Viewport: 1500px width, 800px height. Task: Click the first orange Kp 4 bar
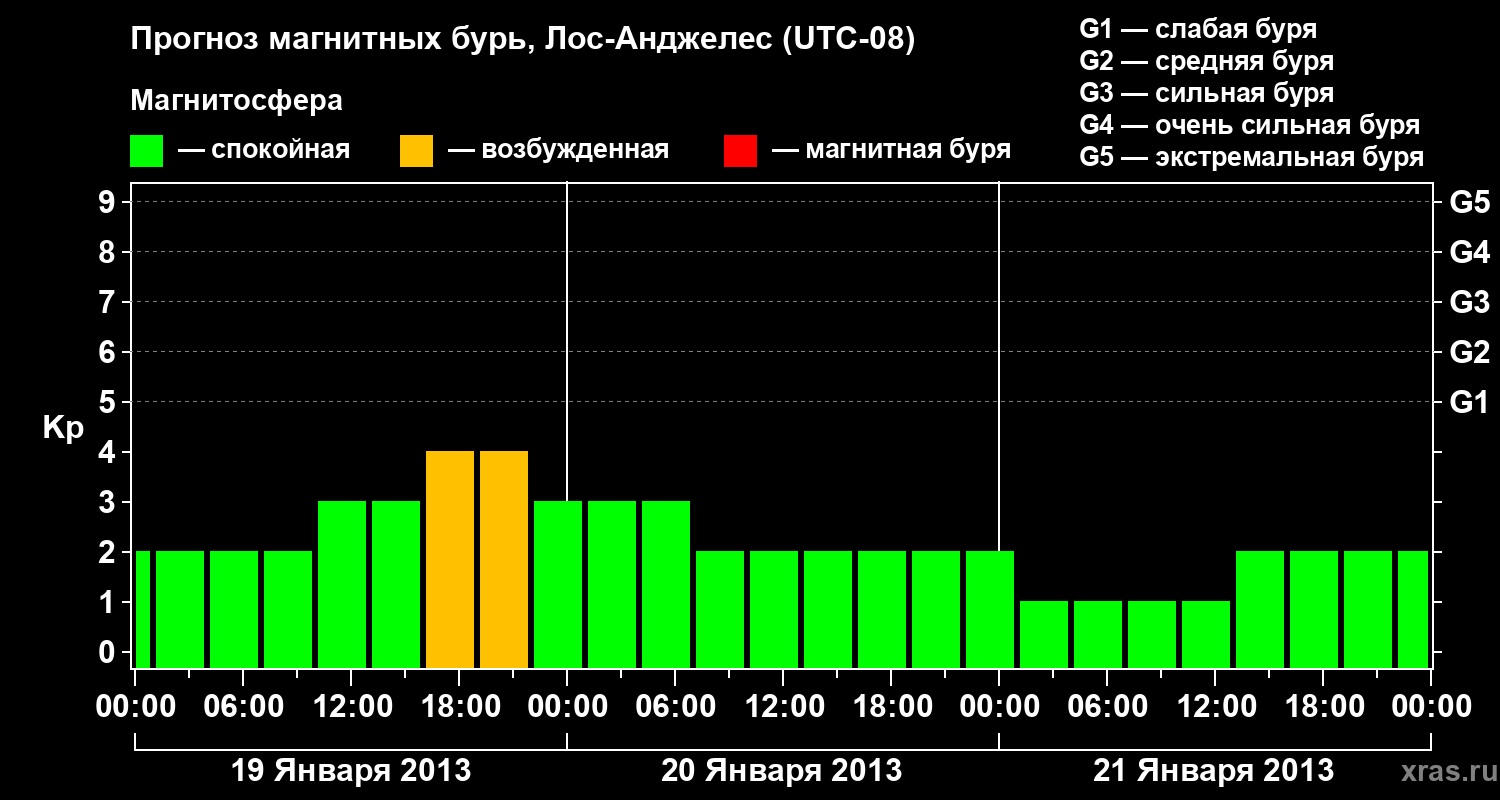pos(450,559)
